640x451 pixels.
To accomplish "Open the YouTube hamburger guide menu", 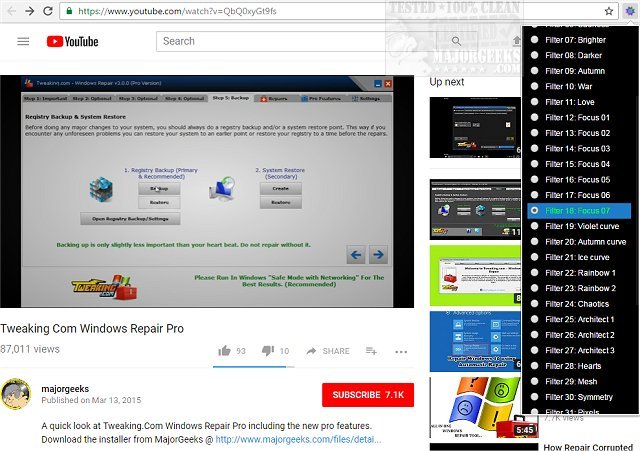I will pyautogui.click(x=23, y=41).
